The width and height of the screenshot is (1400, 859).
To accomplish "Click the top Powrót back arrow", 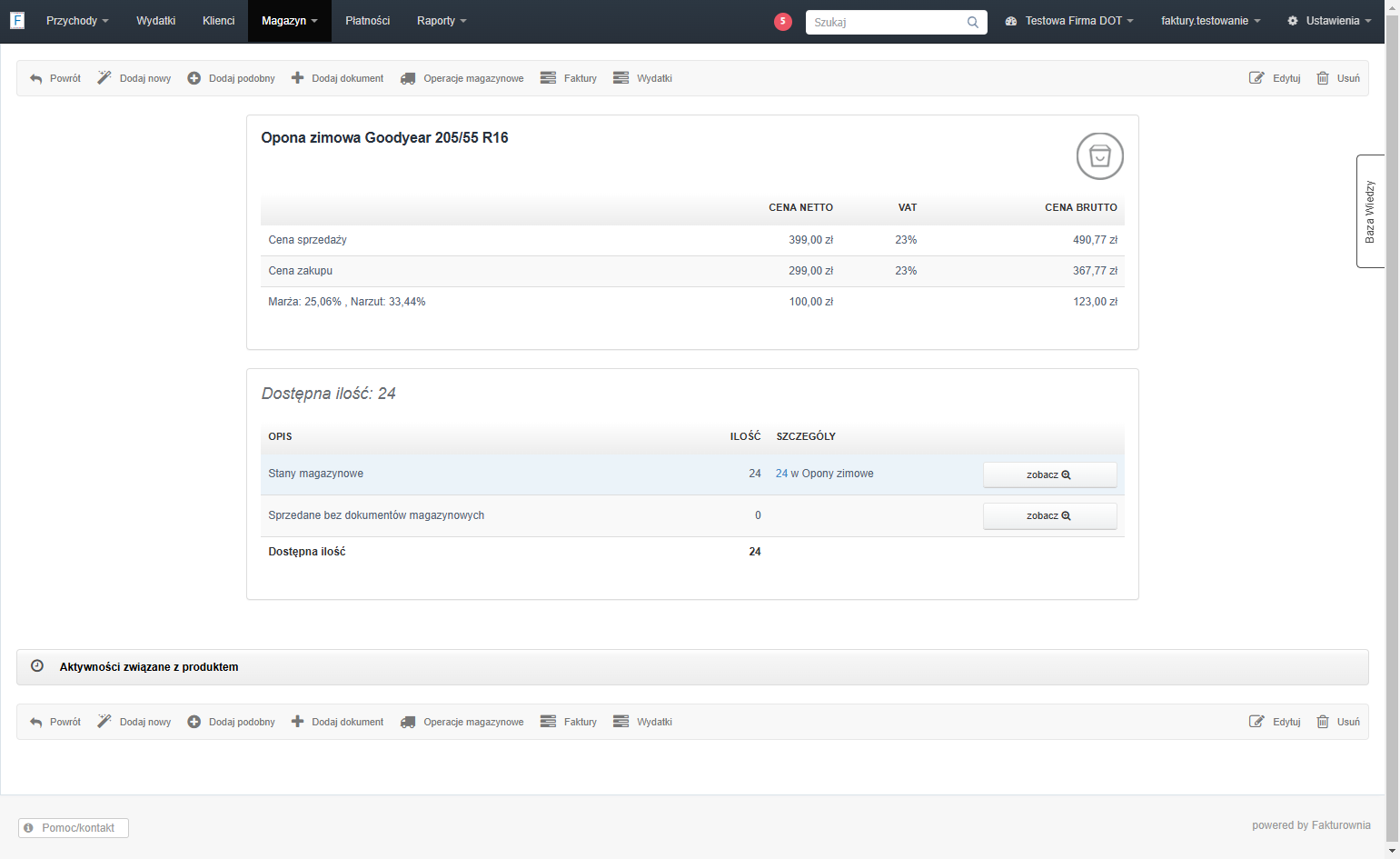I will [36, 79].
